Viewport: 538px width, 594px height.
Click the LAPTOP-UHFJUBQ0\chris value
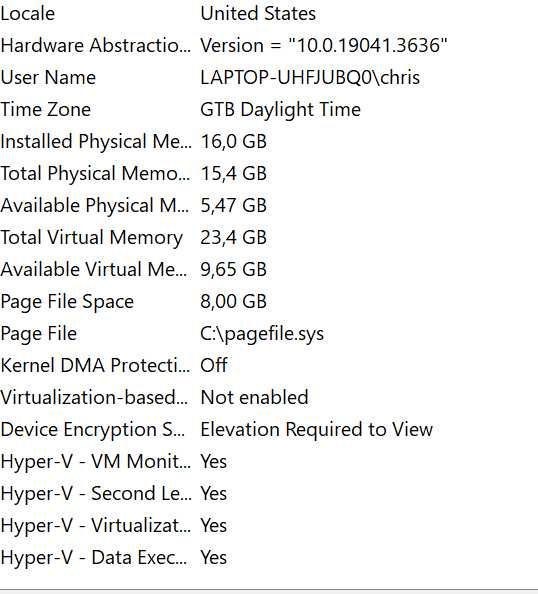tap(310, 78)
